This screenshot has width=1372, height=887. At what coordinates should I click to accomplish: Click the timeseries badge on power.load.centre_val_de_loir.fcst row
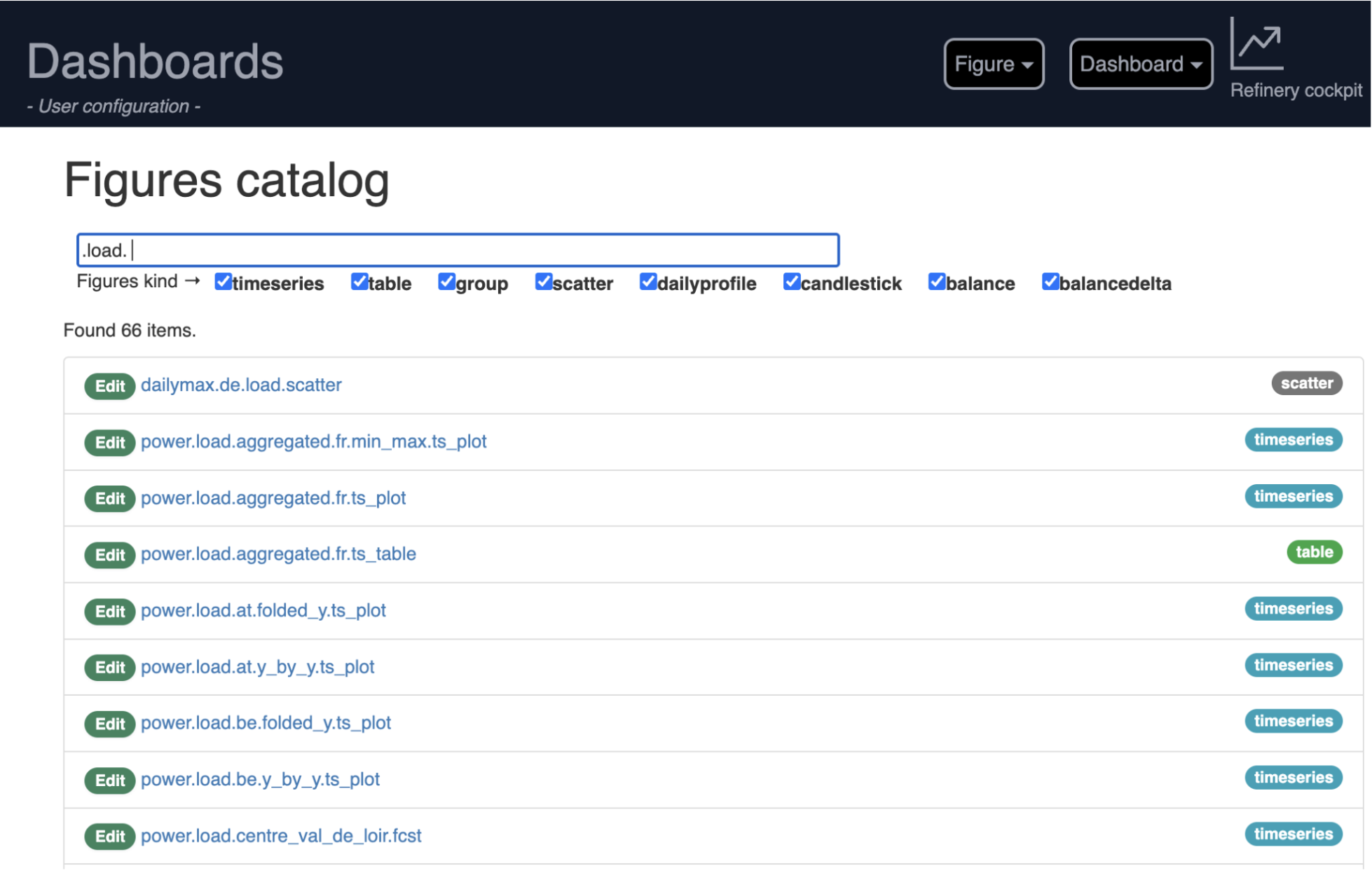(1293, 834)
